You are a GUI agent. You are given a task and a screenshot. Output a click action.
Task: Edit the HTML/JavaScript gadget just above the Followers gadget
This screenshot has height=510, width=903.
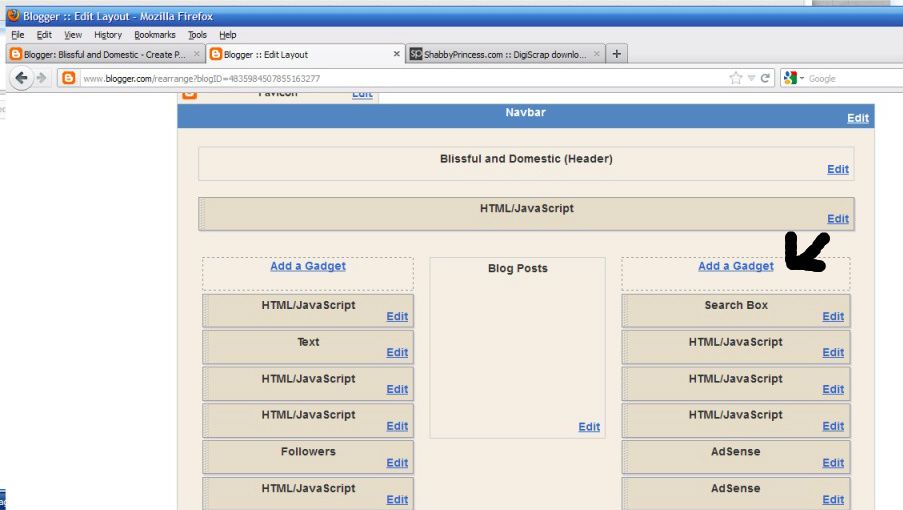(397, 426)
